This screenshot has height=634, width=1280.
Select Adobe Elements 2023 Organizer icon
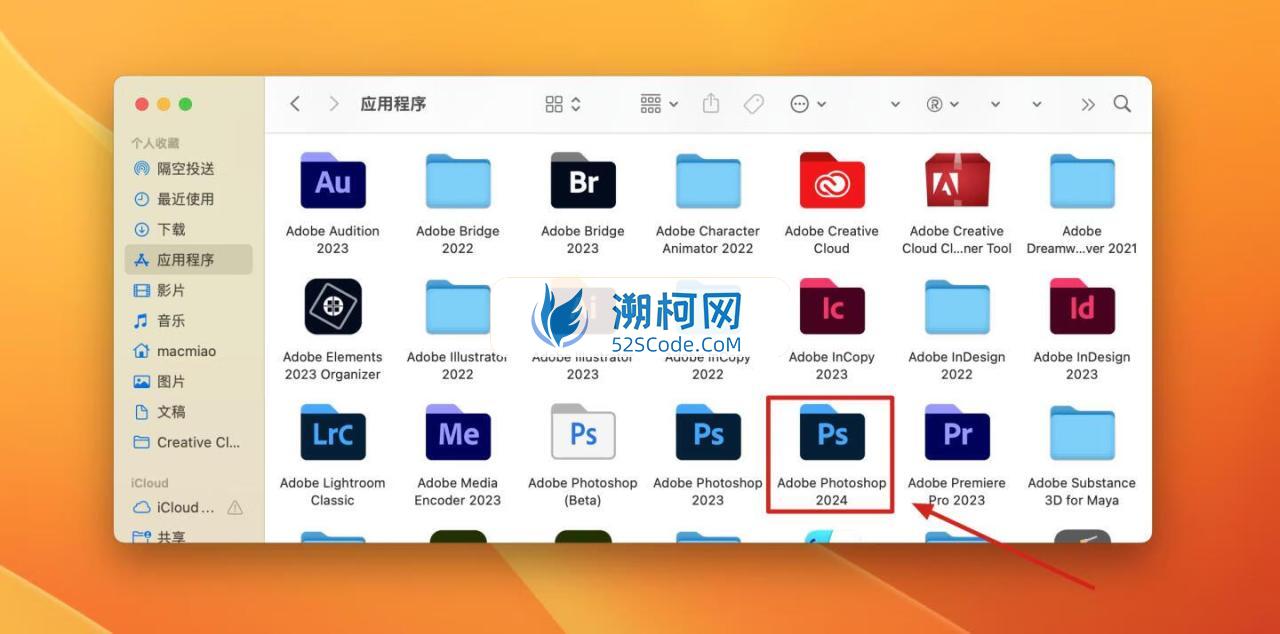[333, 306]
